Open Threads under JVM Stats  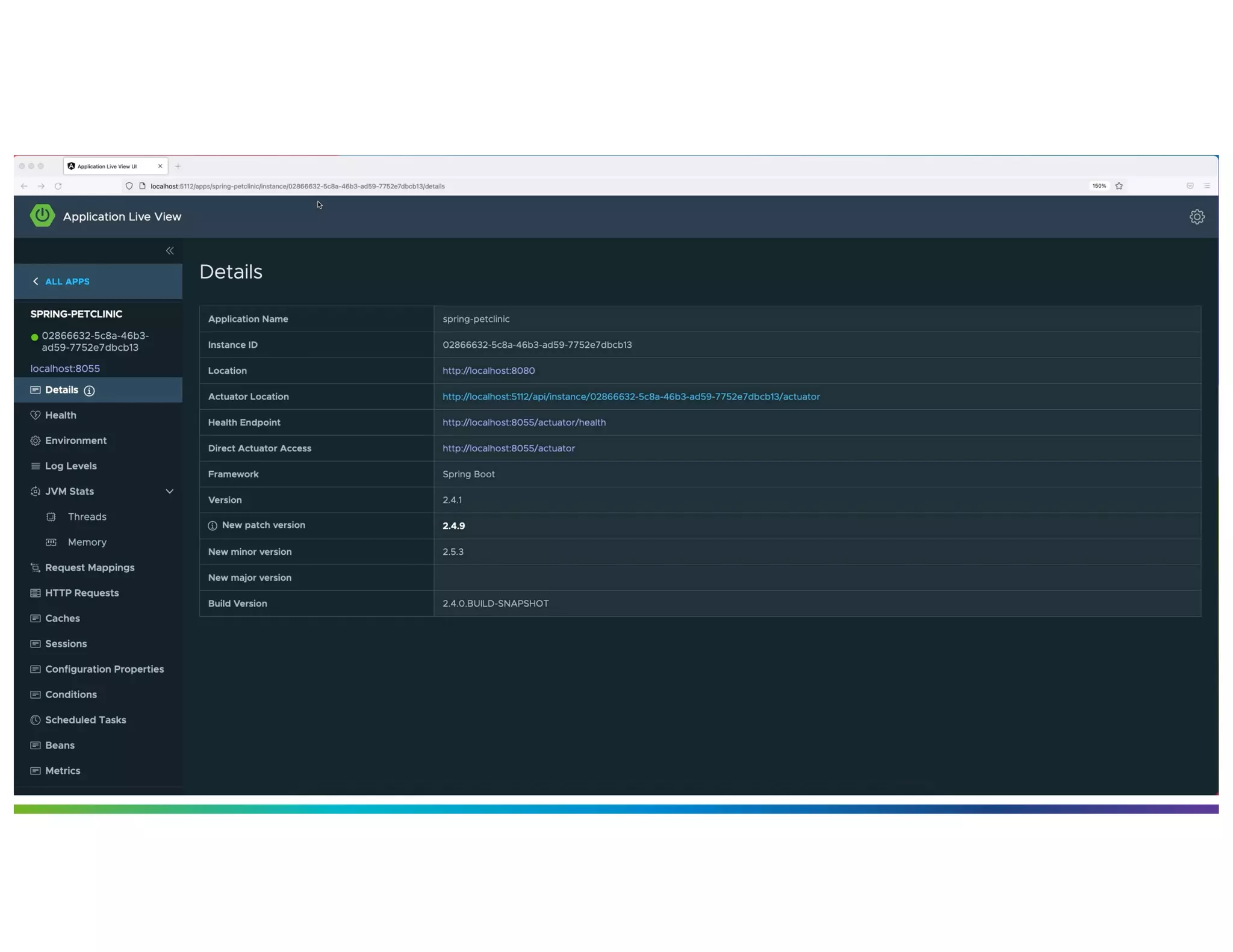pyautogui.click(x=87, y=516)
